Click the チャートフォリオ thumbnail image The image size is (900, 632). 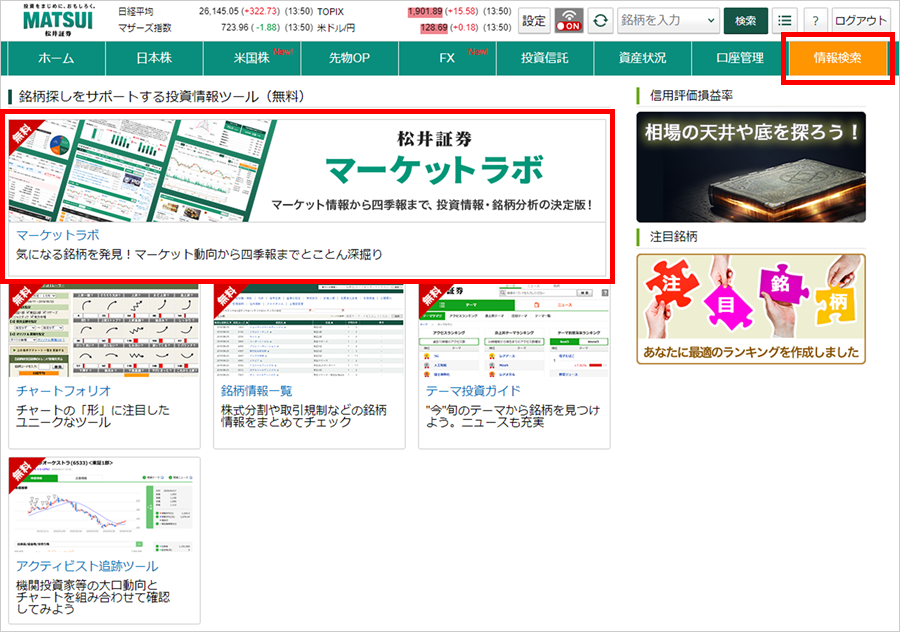pos(104,331)
